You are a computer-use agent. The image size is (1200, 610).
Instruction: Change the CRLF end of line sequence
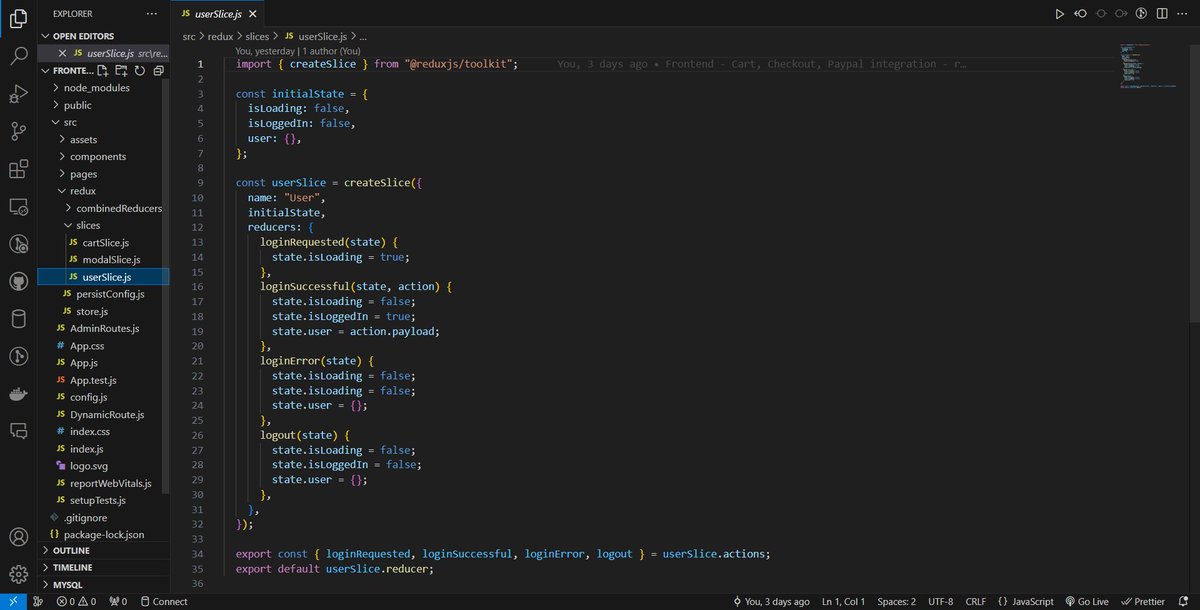tap(975, 601)
